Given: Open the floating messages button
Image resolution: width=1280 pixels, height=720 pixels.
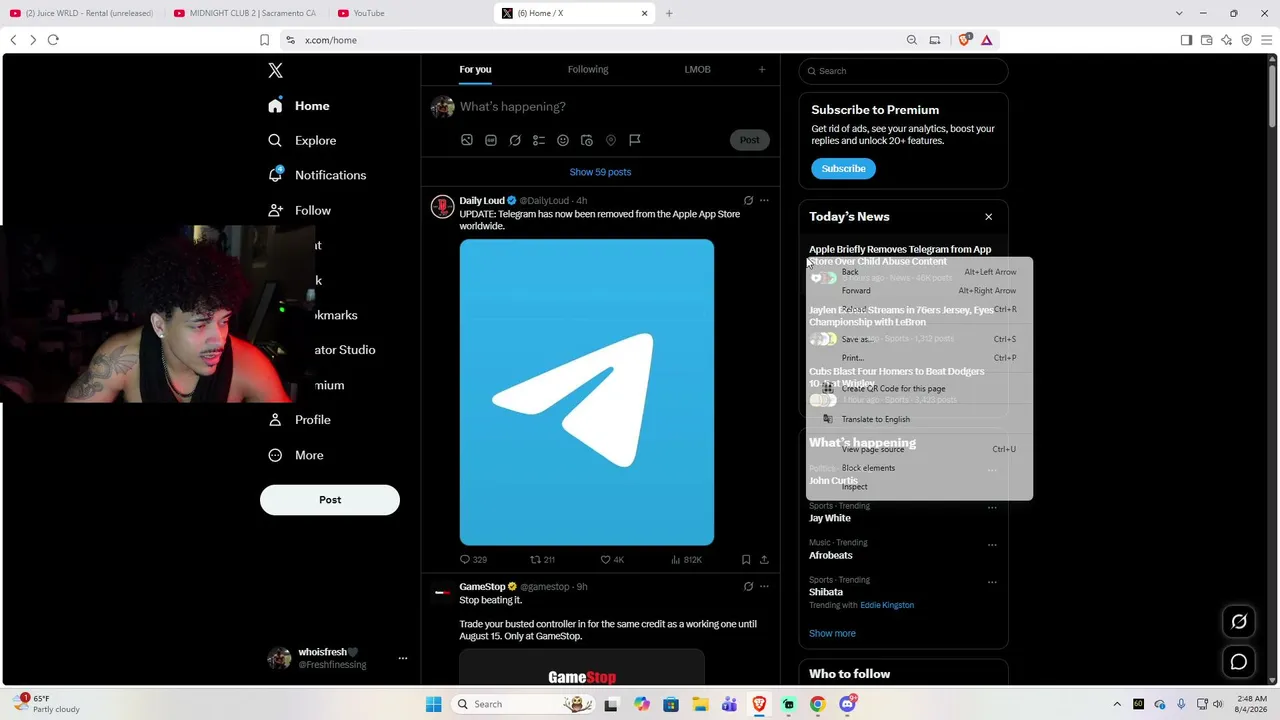Looking at the screenshot, I should 1238,662.
